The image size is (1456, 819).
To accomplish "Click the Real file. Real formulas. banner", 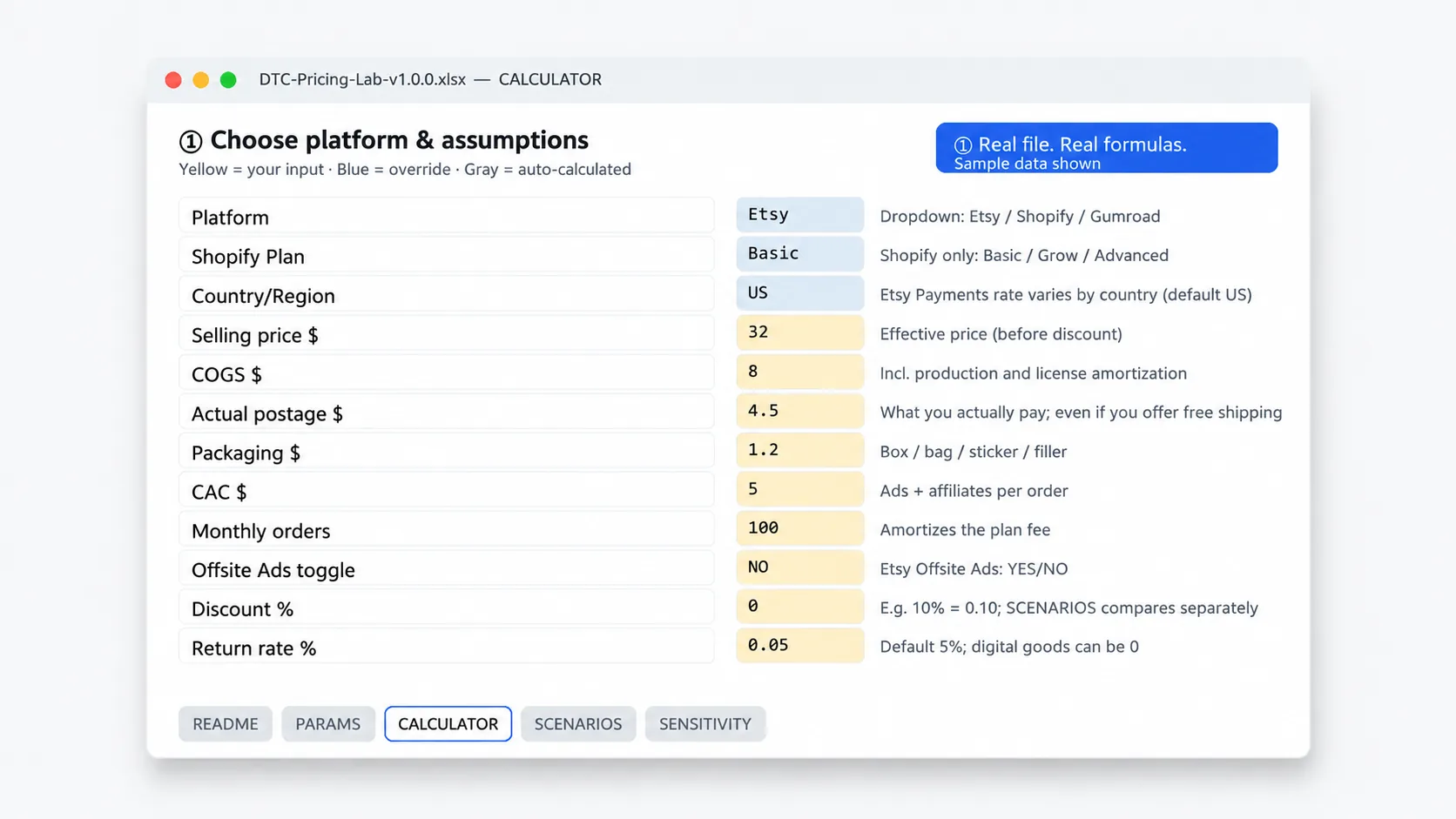I will 1107,148.
